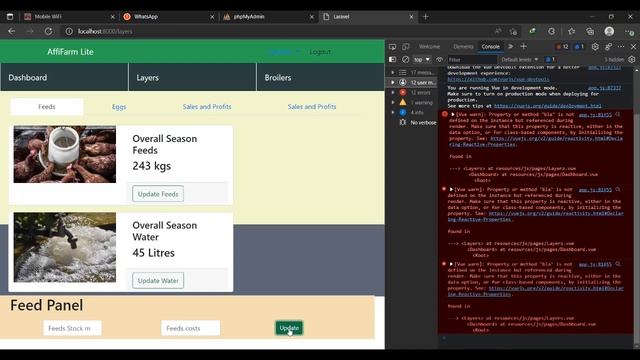
Task: Open the Dashboard nav section
Action: pyautogui.click(x=64, y=77)
